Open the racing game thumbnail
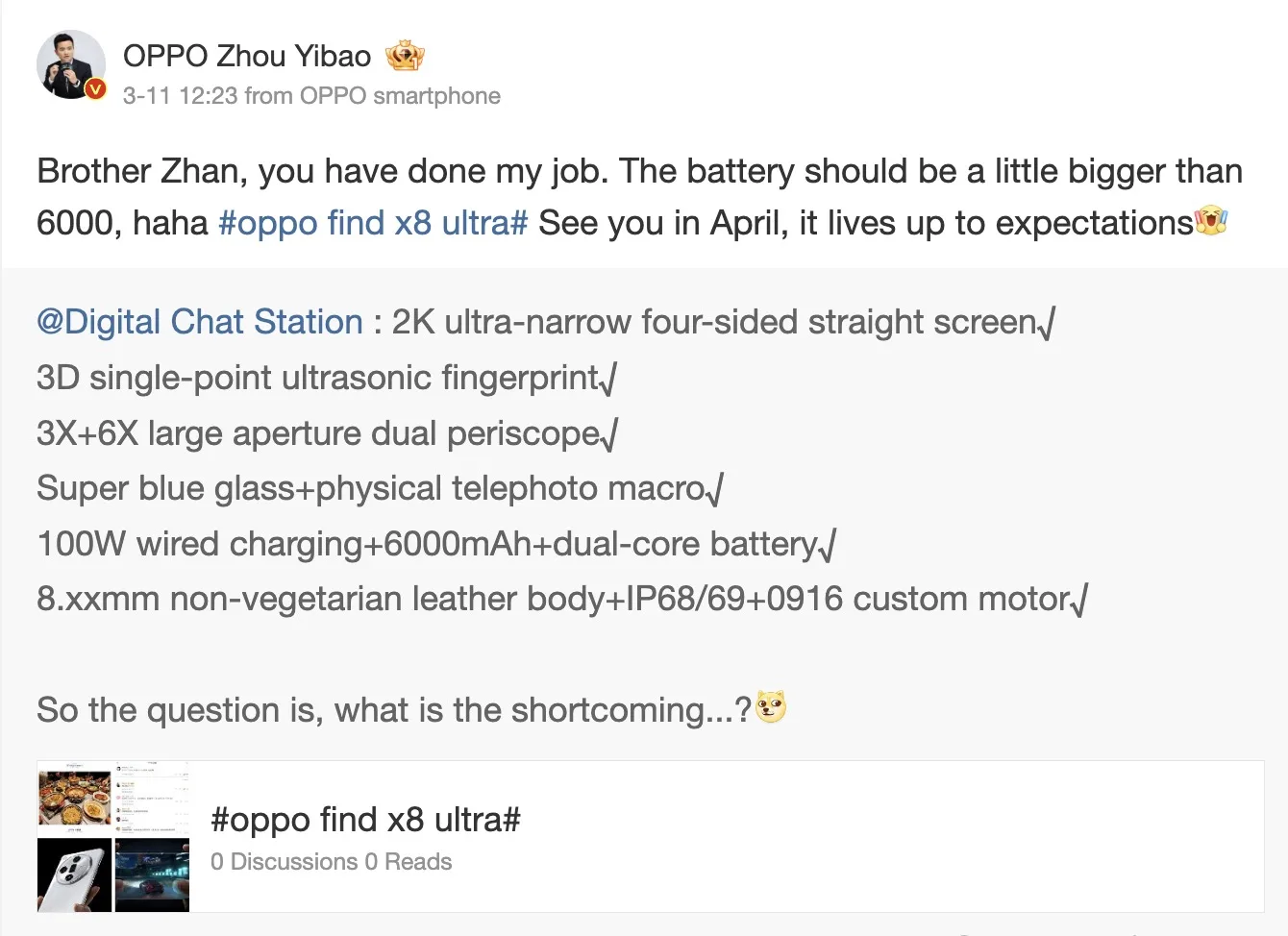The image size is (1288, 936). (x=152, y=874)
